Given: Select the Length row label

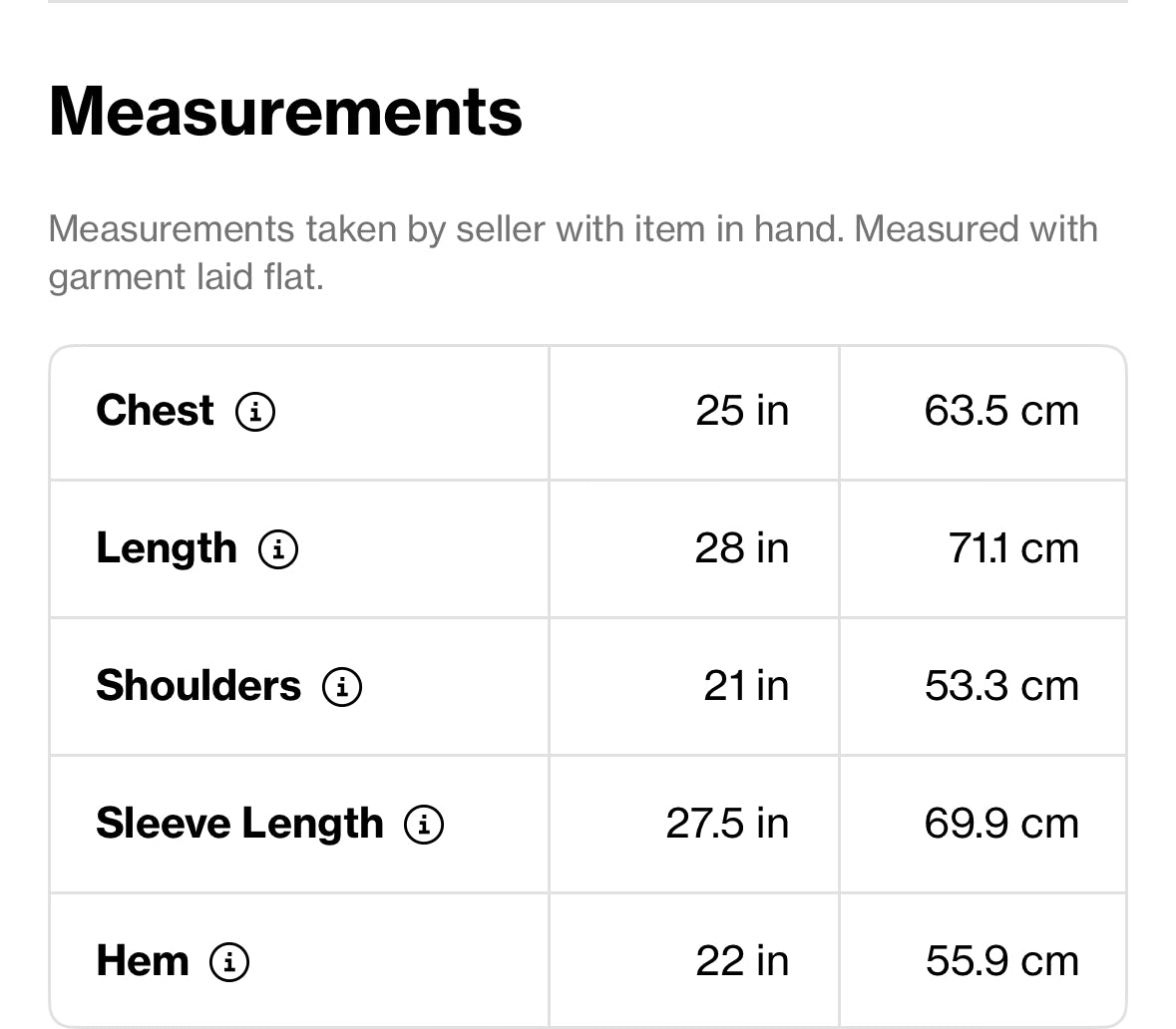Looking at the screenshot, I should [x=167, y=548].
